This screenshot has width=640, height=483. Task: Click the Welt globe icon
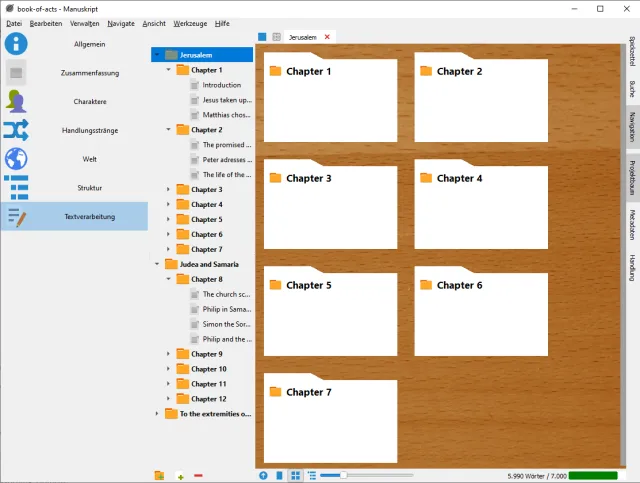pos(16,158)
